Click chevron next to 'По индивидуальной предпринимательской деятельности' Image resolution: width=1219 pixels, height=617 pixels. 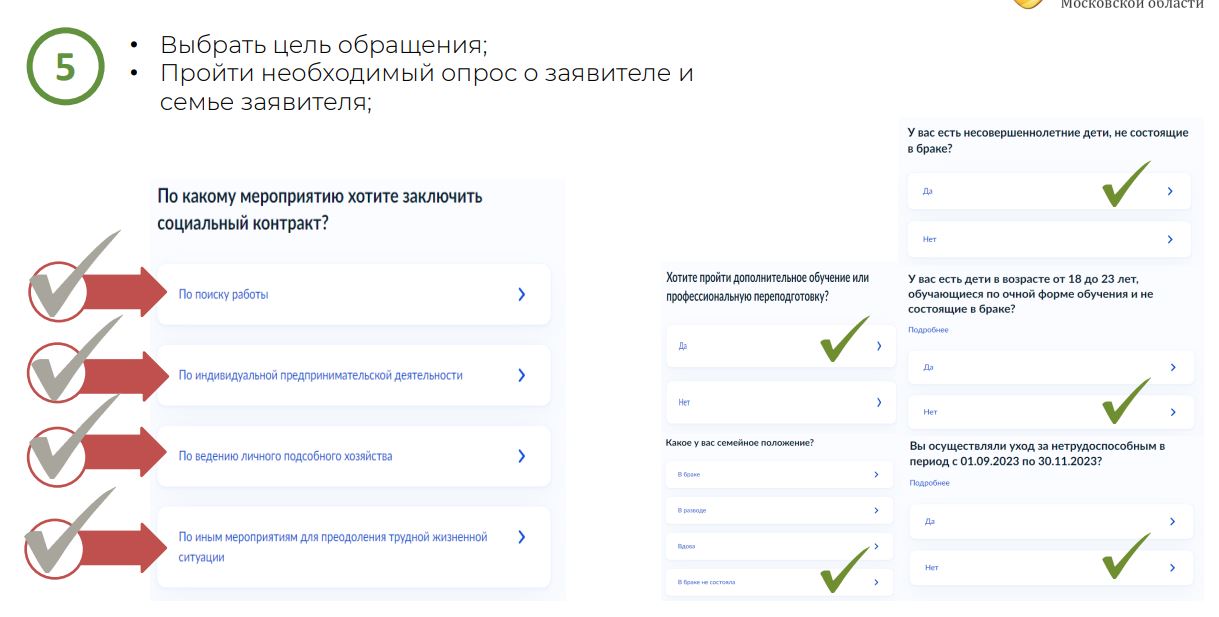(521, 375)
